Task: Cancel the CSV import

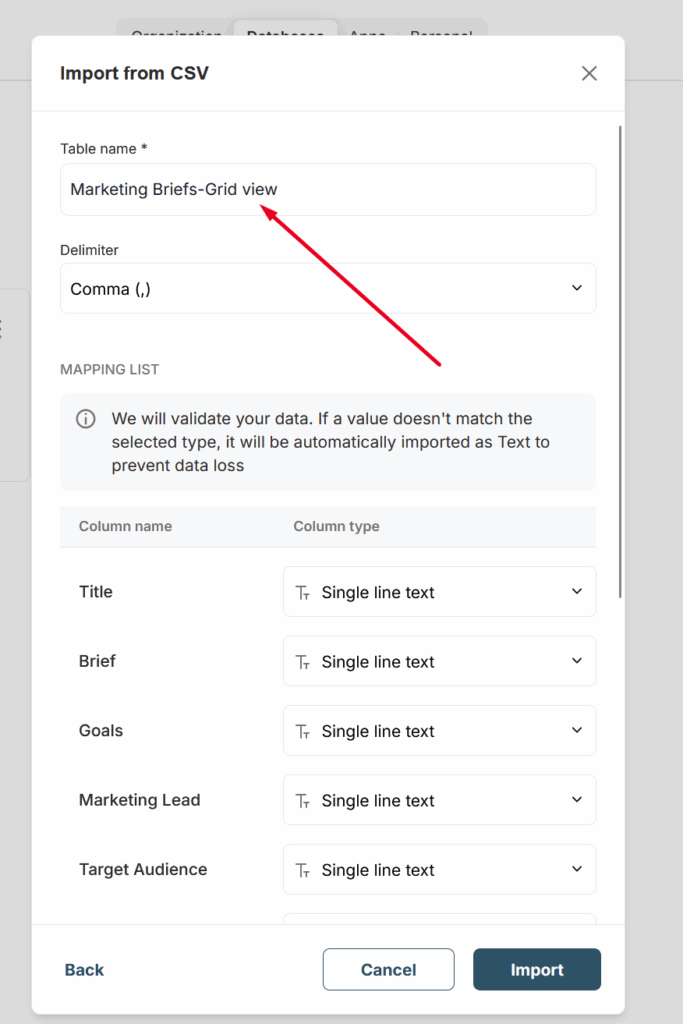Action: (x=388, y=969)
